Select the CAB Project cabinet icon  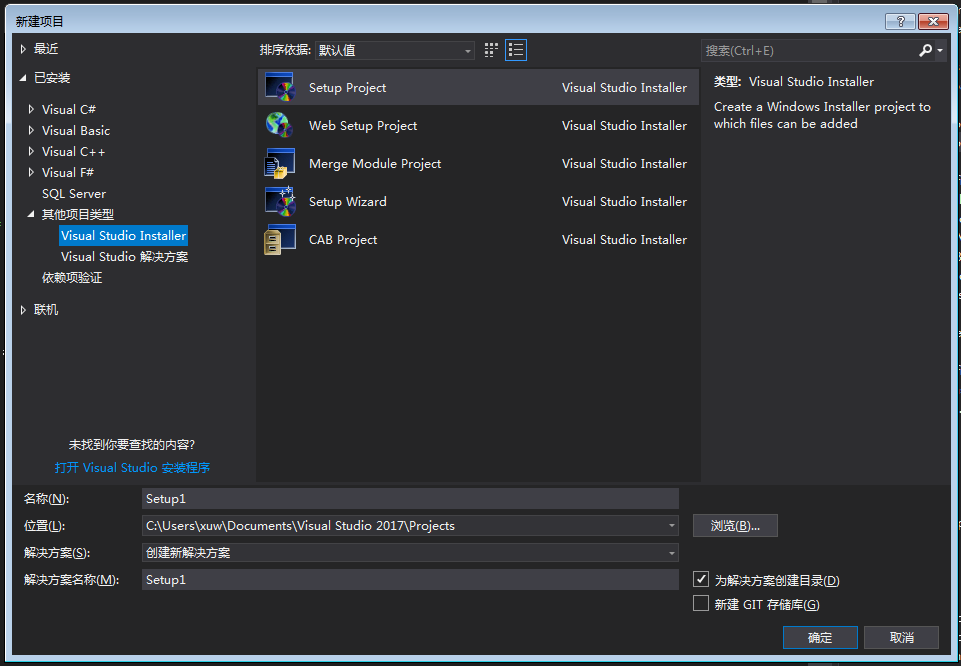(280, 239)
